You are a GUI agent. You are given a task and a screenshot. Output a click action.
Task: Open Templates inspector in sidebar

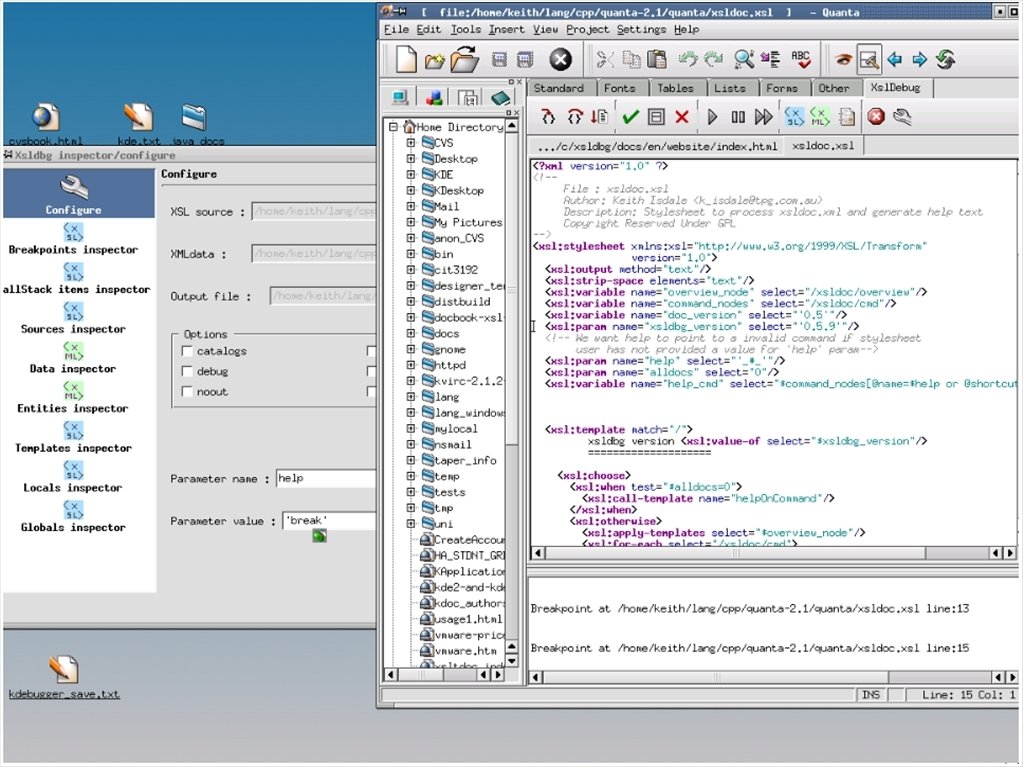pos(73,438)
